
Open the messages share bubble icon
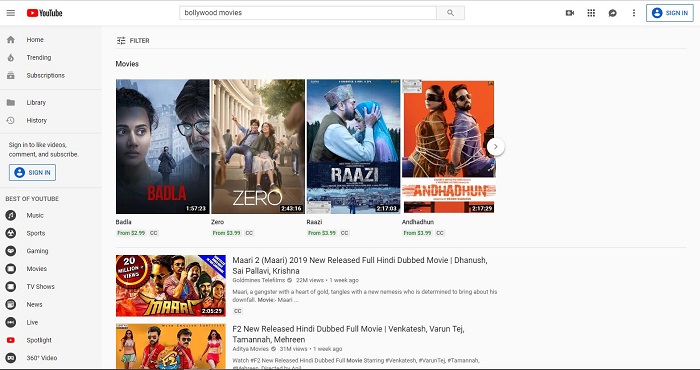coord(612,13)
